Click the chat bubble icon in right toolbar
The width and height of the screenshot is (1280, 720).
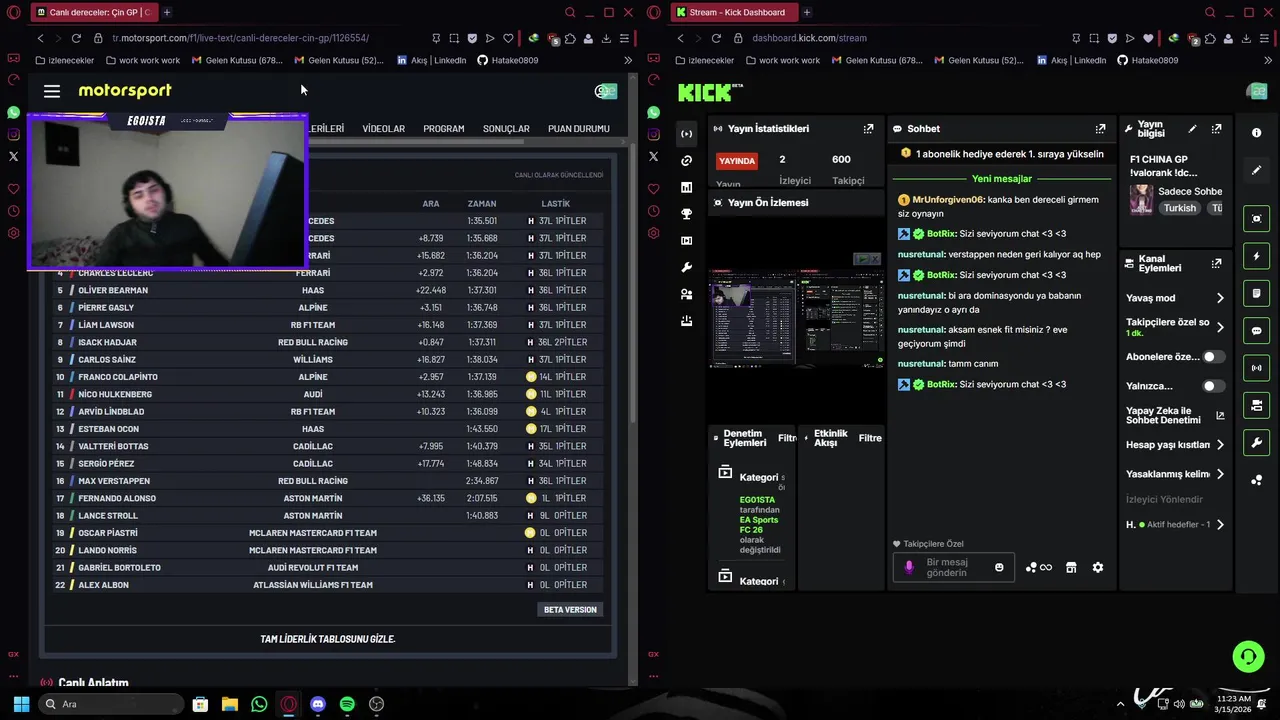click(1257, 331)
